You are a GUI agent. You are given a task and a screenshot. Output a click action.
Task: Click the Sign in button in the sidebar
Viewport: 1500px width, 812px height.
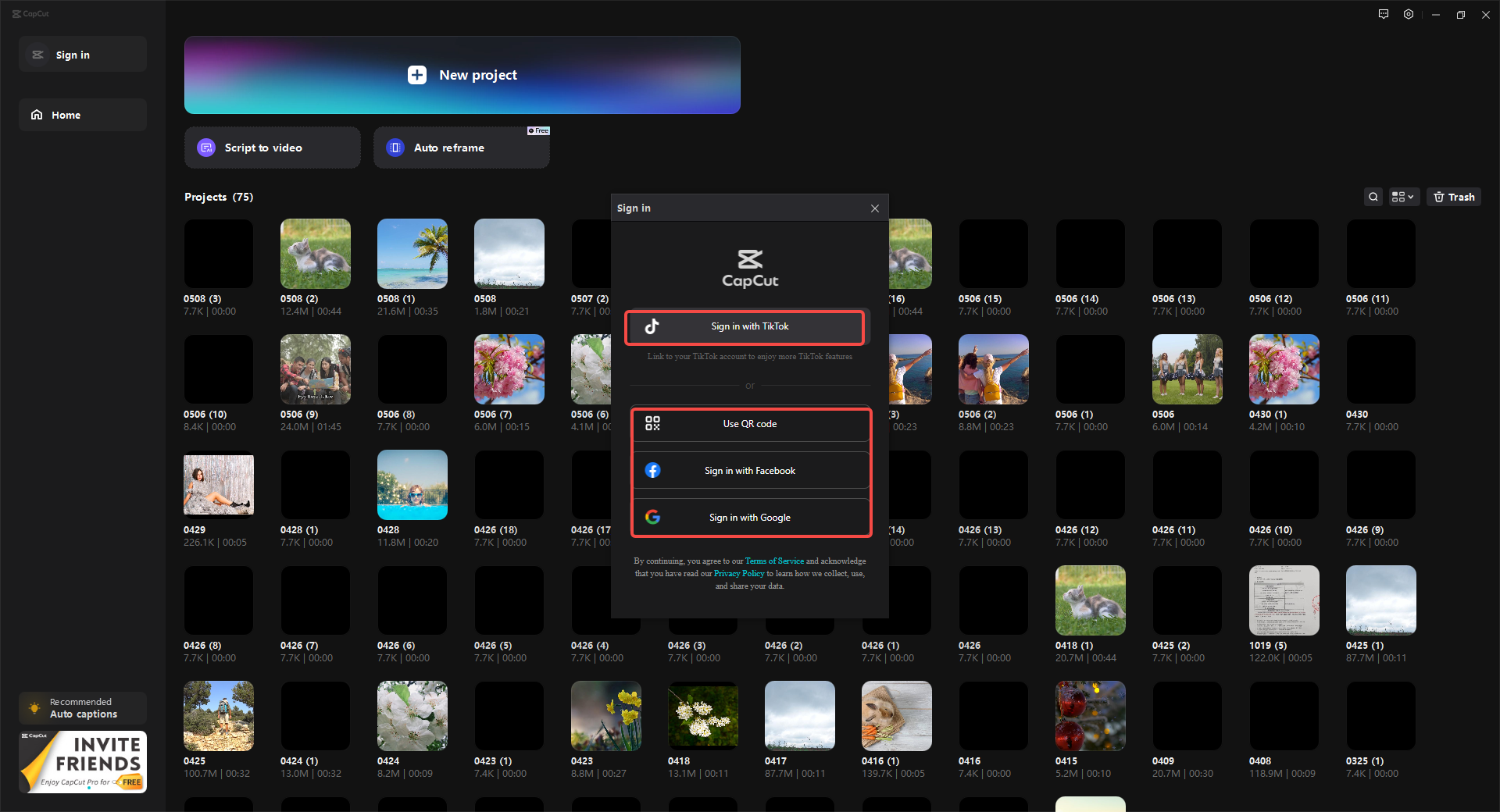pos(82,54)
